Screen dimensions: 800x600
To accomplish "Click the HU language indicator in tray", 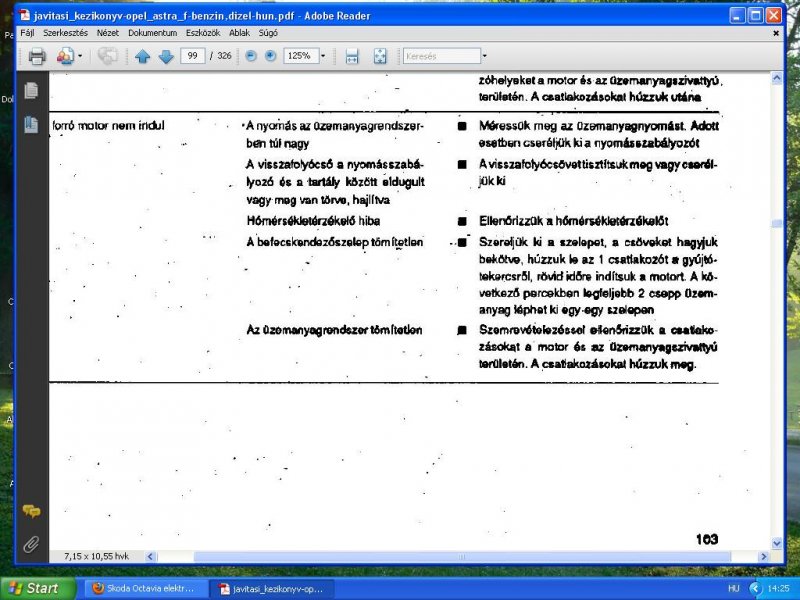I will 734,588.
